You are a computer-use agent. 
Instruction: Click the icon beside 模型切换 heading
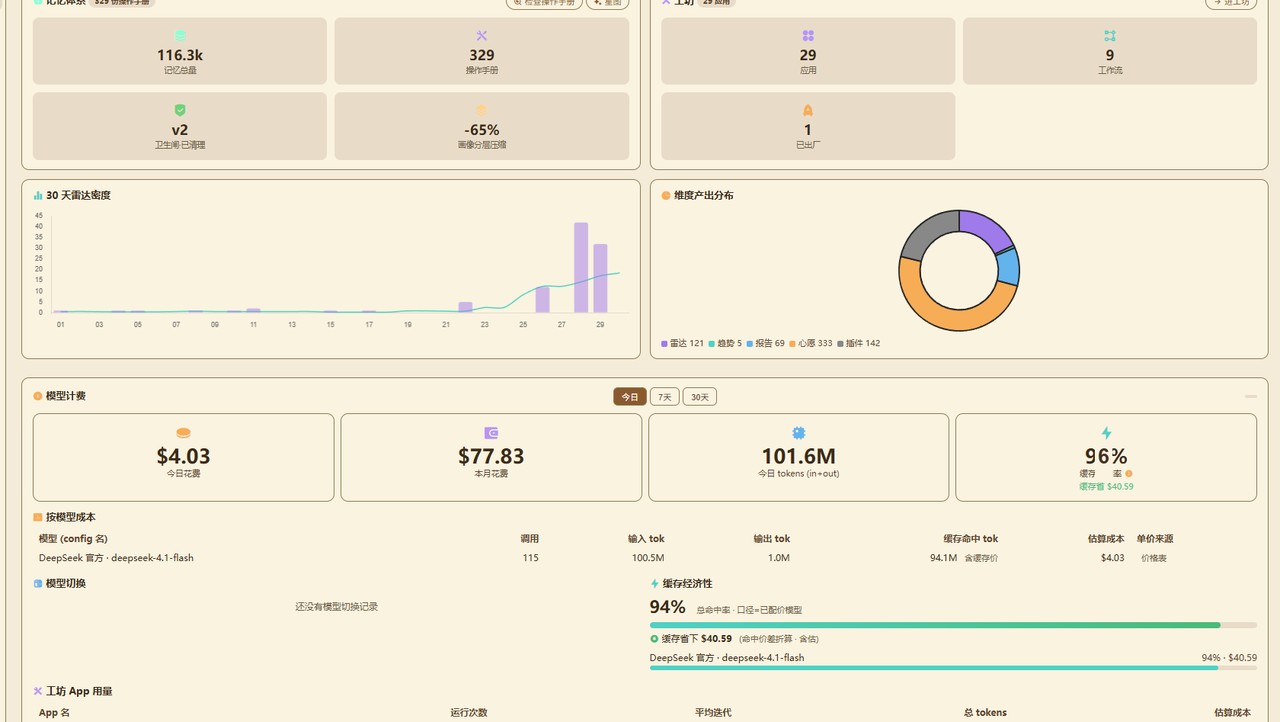[38, 583]
